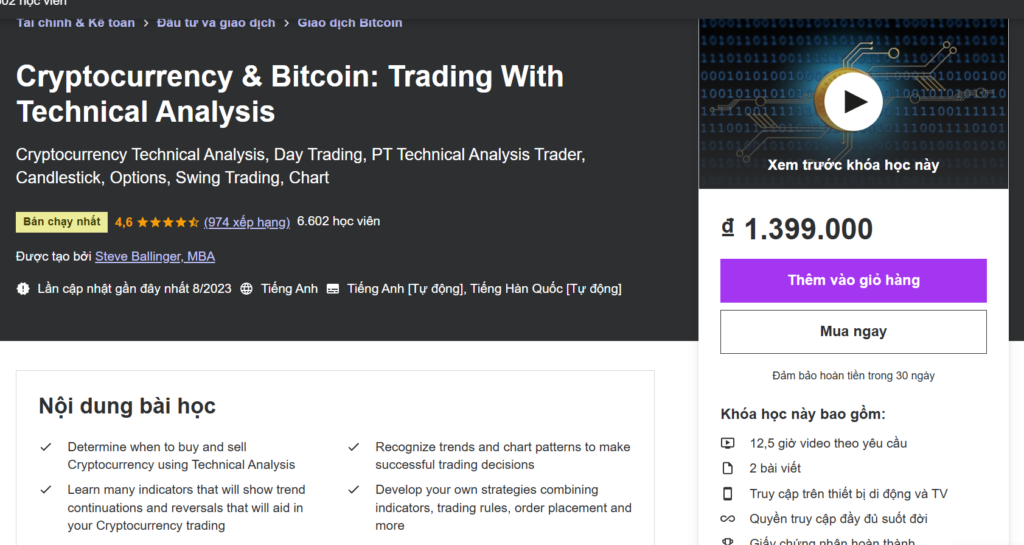The height and width of the screenshot is (545, 1024).
Task: Click the mobile device access icon
Action: click(x=728, y=494)
